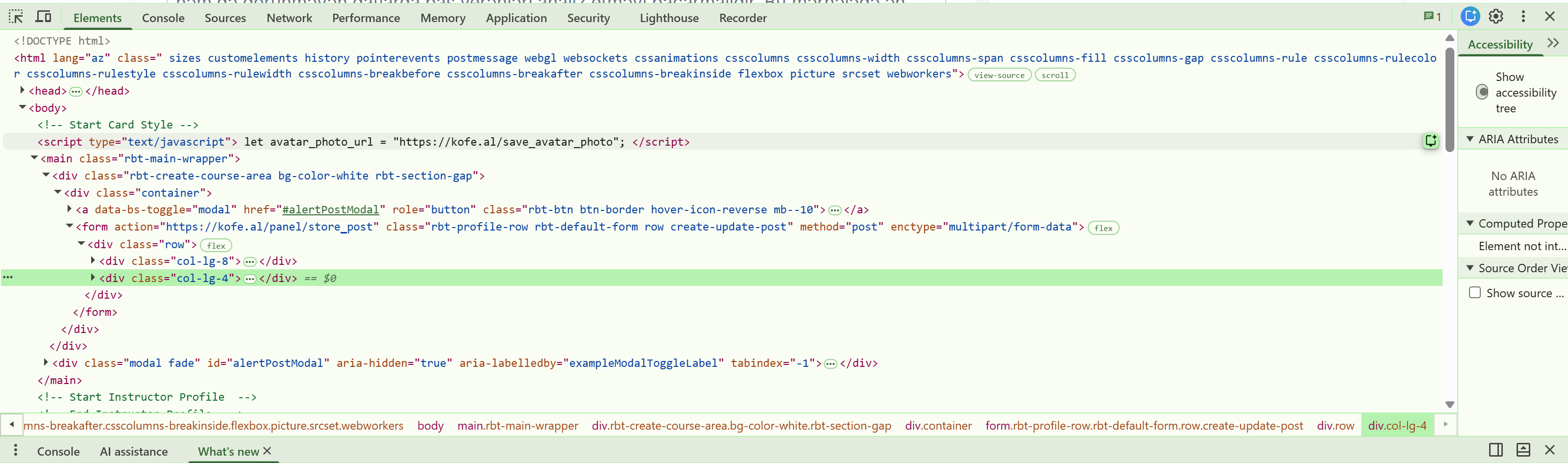Open the Memory tab
Screen dimensions: 1568x463
(x=442, y=18)
